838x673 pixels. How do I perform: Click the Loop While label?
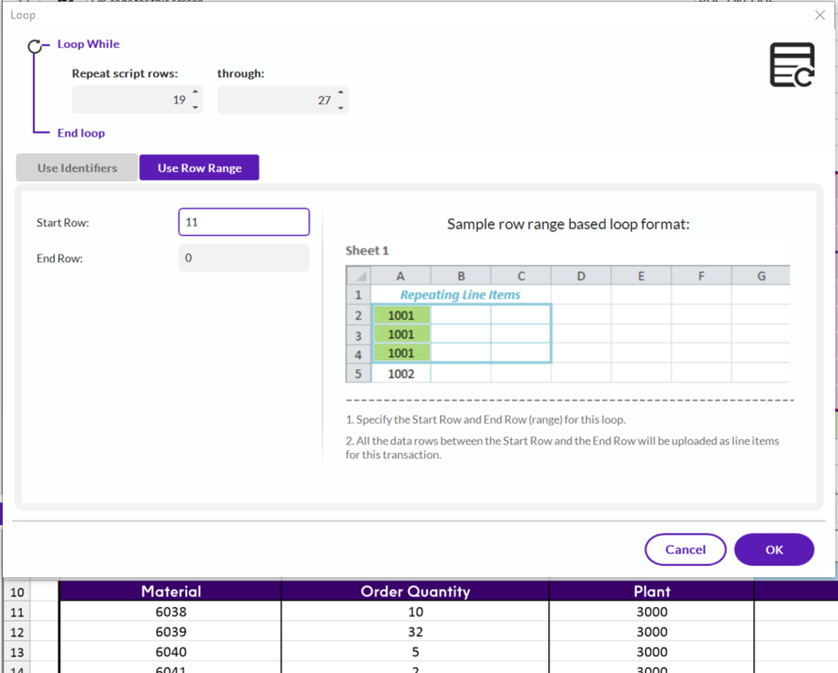tap(88, 44)
